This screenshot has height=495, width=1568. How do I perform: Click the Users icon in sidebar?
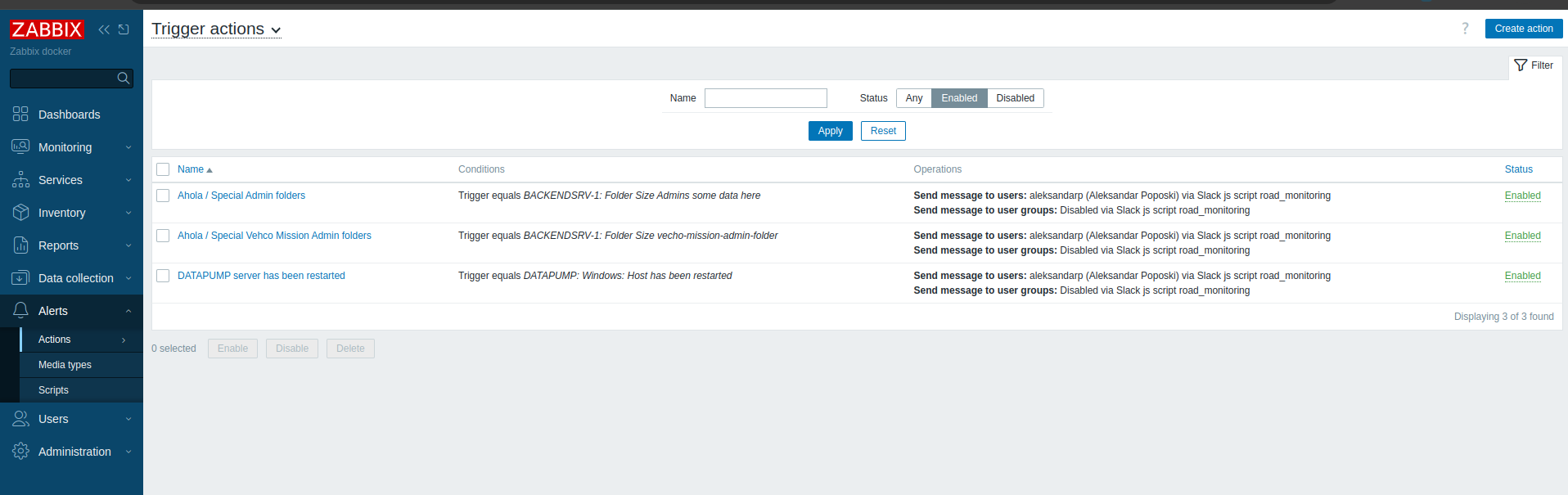[20, 418]
